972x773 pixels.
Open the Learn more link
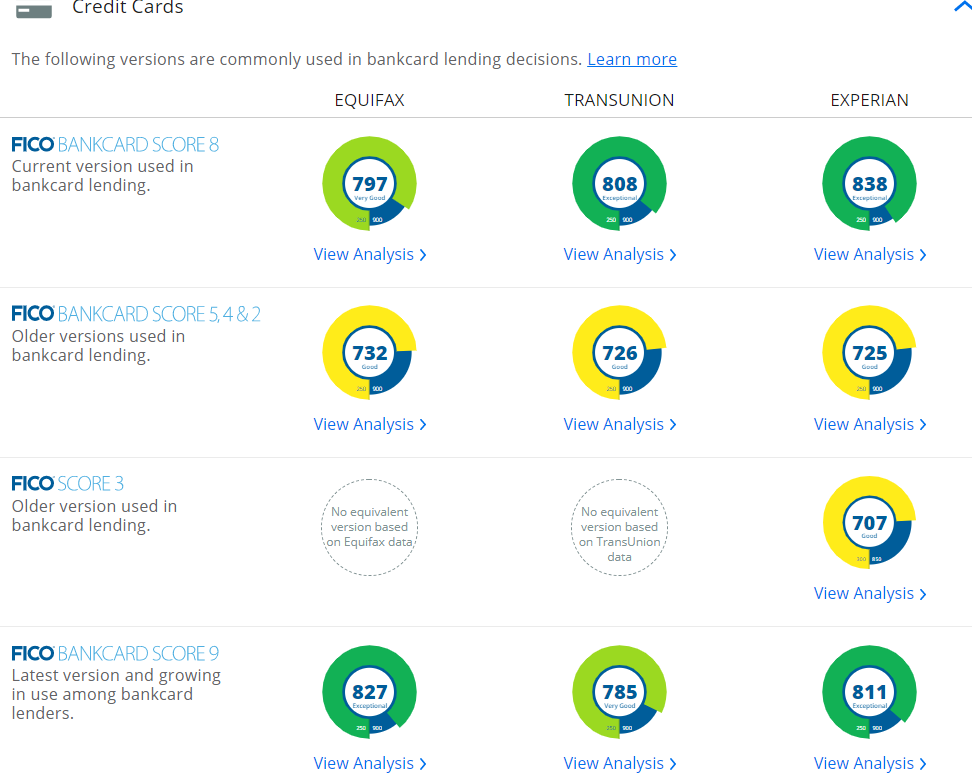tap(631, 59)
